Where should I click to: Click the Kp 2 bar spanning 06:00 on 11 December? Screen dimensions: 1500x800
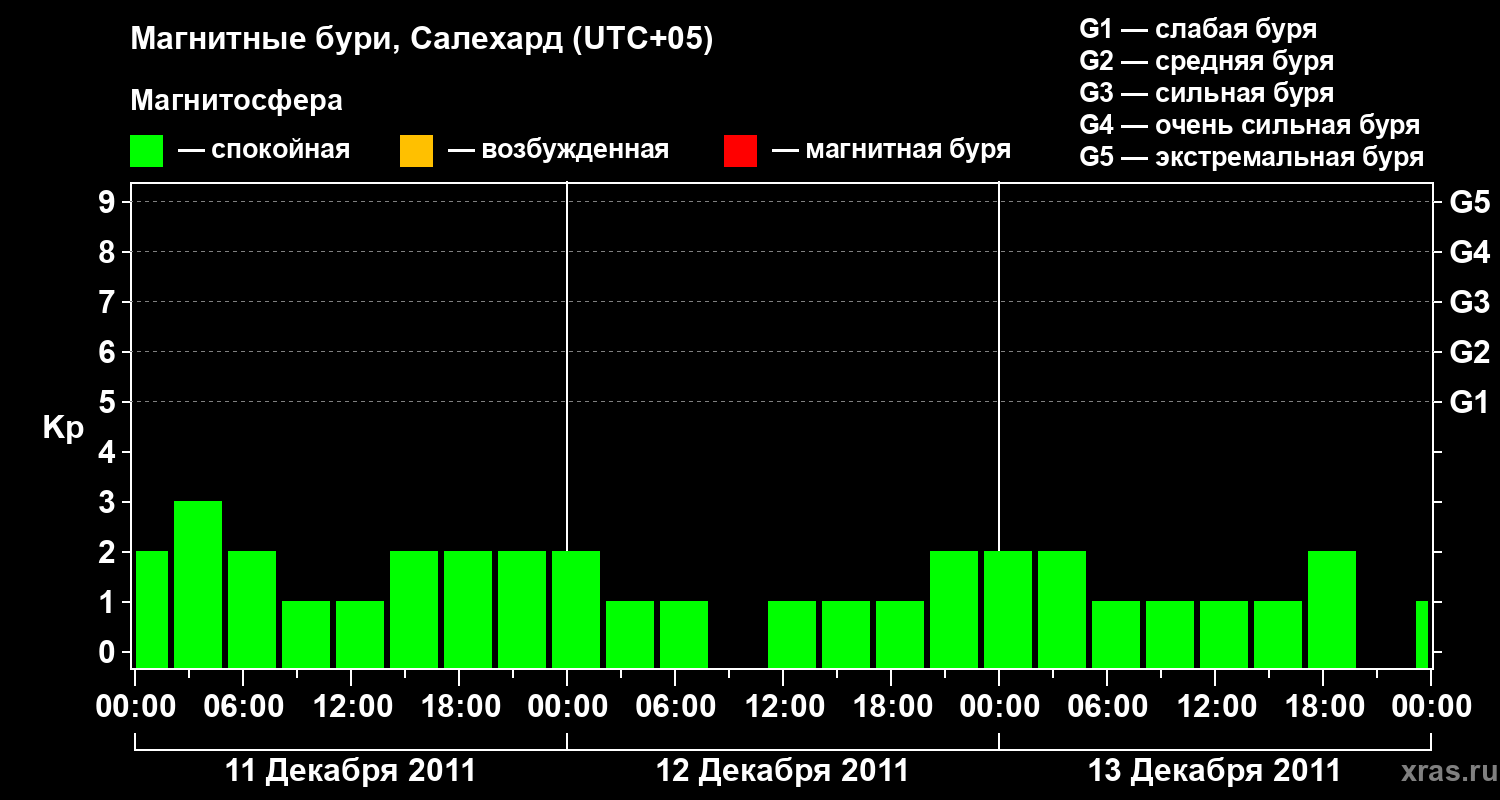coord(252,609)
